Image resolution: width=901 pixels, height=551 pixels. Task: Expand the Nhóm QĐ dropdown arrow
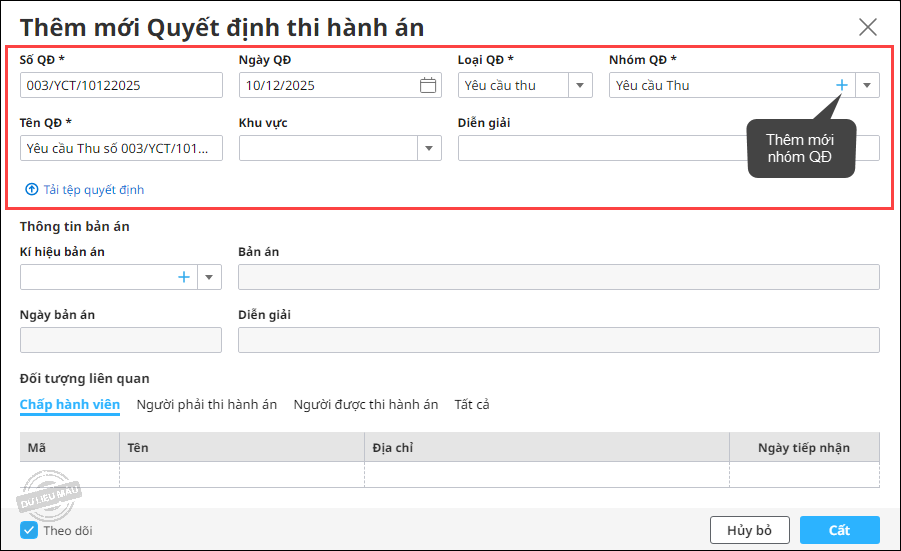[867, 85]
